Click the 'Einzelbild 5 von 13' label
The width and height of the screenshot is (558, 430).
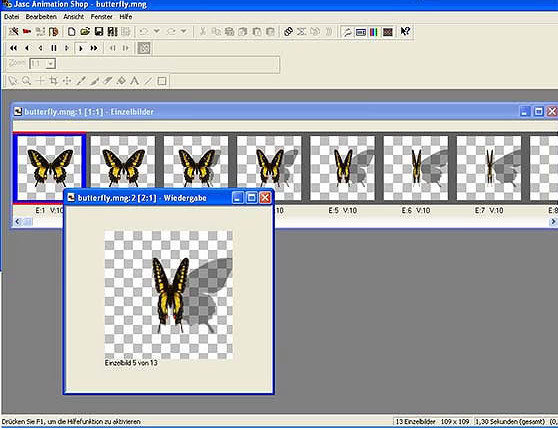coord(131,363)
